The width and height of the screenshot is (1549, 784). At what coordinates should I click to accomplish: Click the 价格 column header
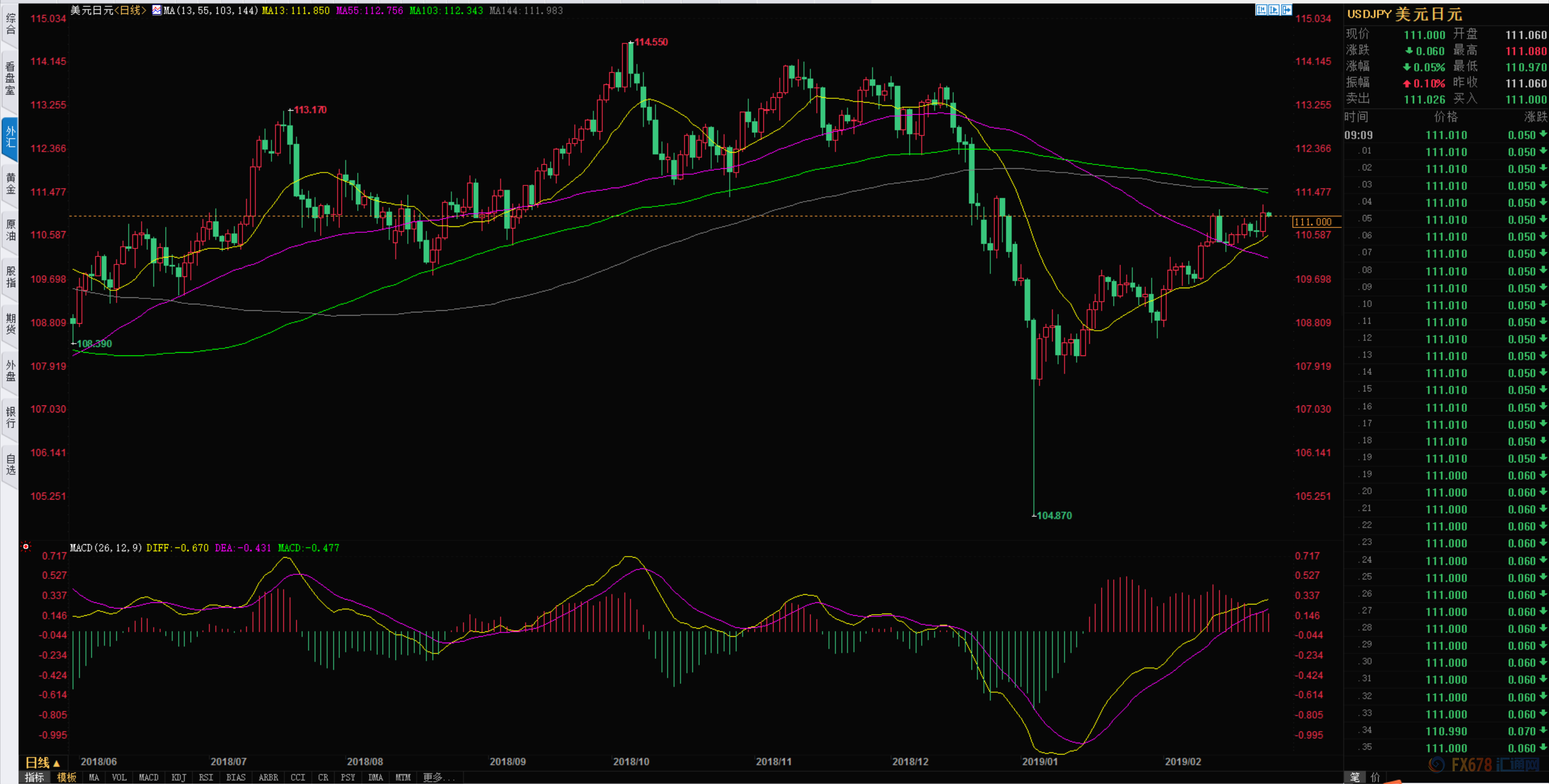(1445, 117)
